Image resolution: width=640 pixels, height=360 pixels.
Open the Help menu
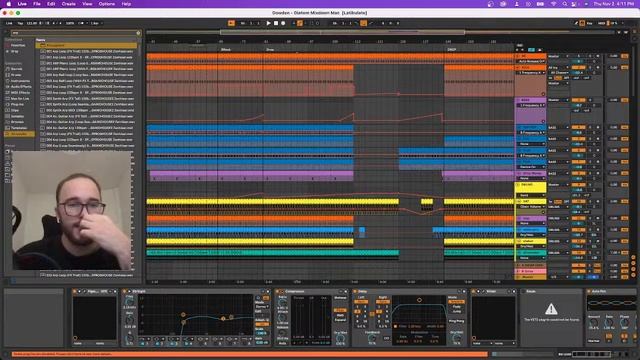pyautogui.click(x=126, y=4)
